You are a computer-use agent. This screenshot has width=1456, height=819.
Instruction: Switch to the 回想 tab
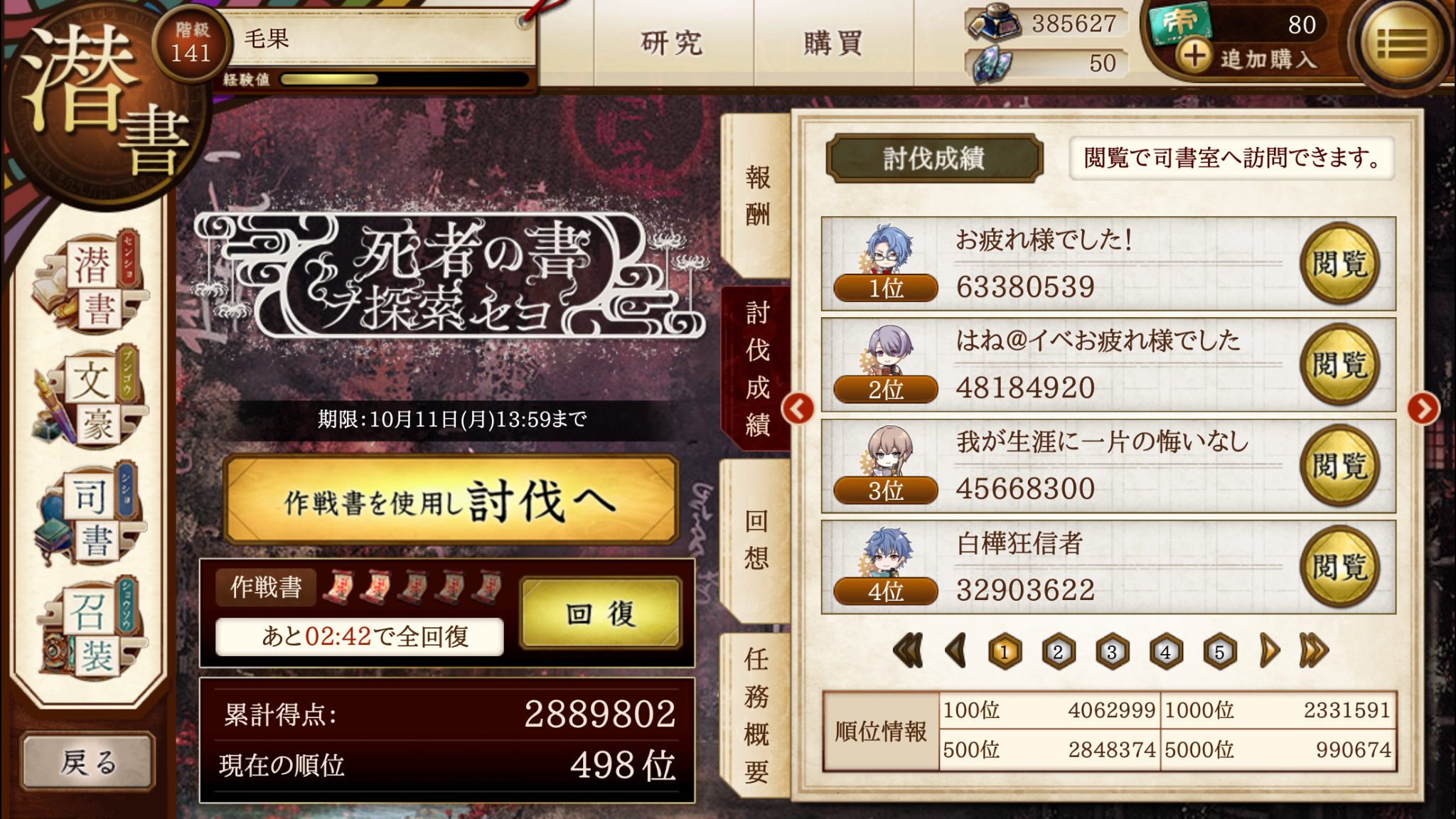pyautogui.click(x=756, y=540)
